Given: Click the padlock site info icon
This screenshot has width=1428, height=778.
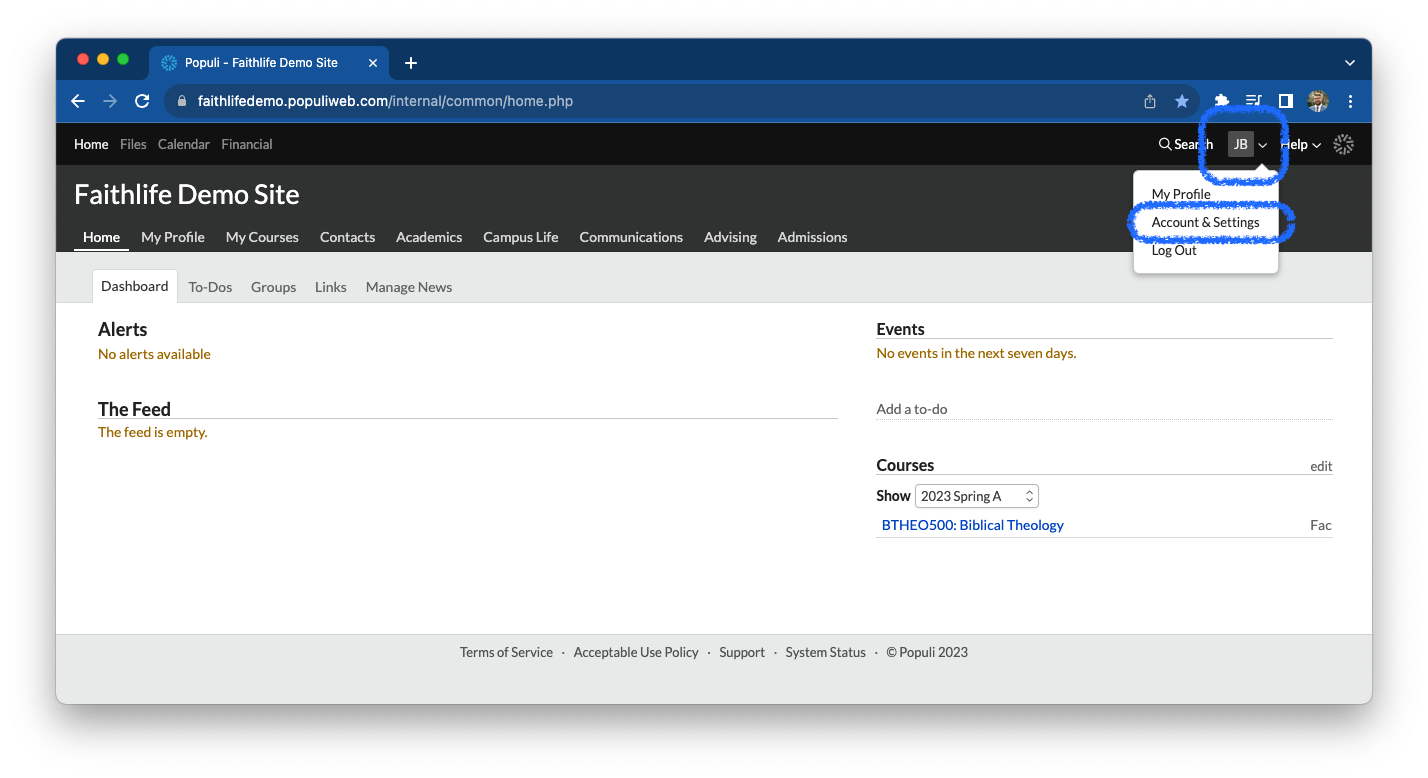Looking at the screenshot, I should coord(182,101).
